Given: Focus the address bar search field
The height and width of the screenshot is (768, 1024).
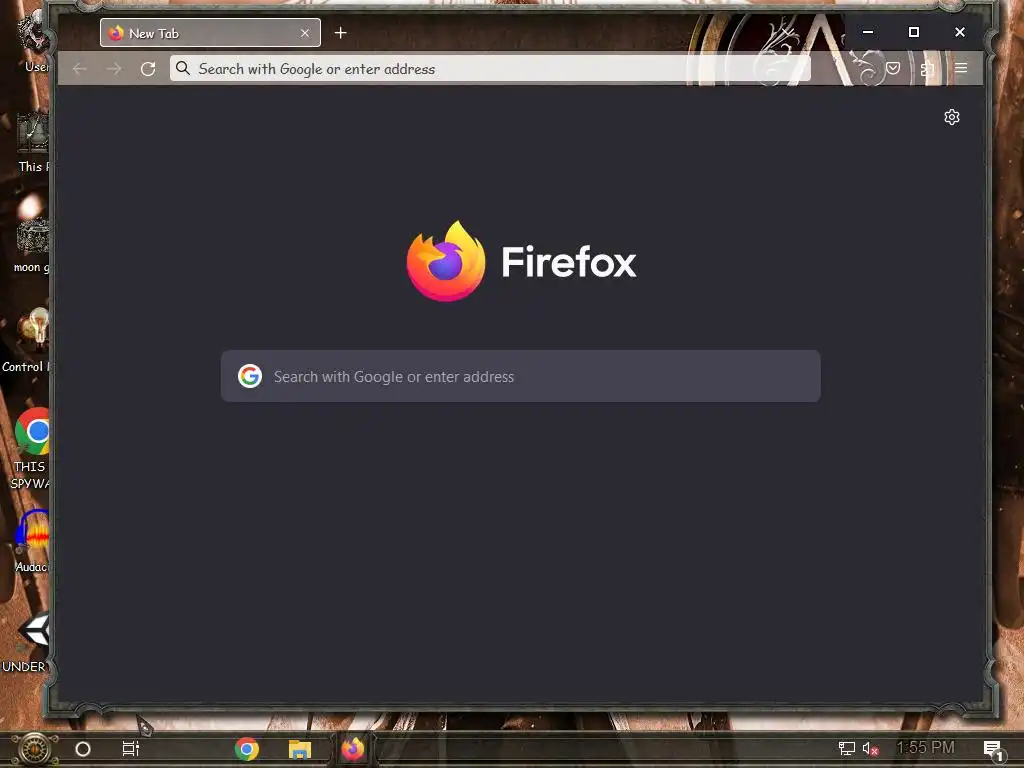Looking at the screenshot, I should (490, 69).
